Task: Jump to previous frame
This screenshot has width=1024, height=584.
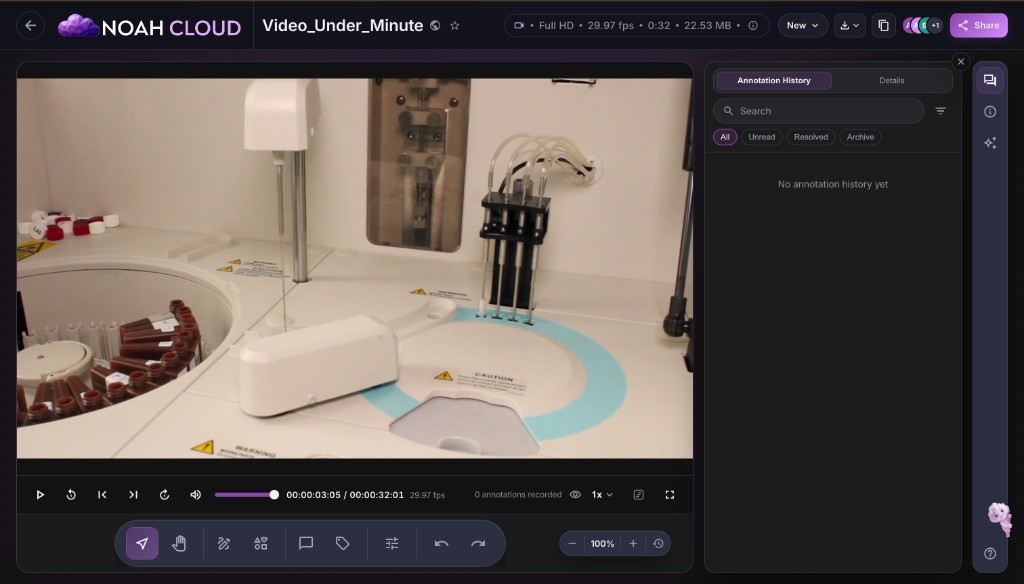Action: click(x=102, y=495)
